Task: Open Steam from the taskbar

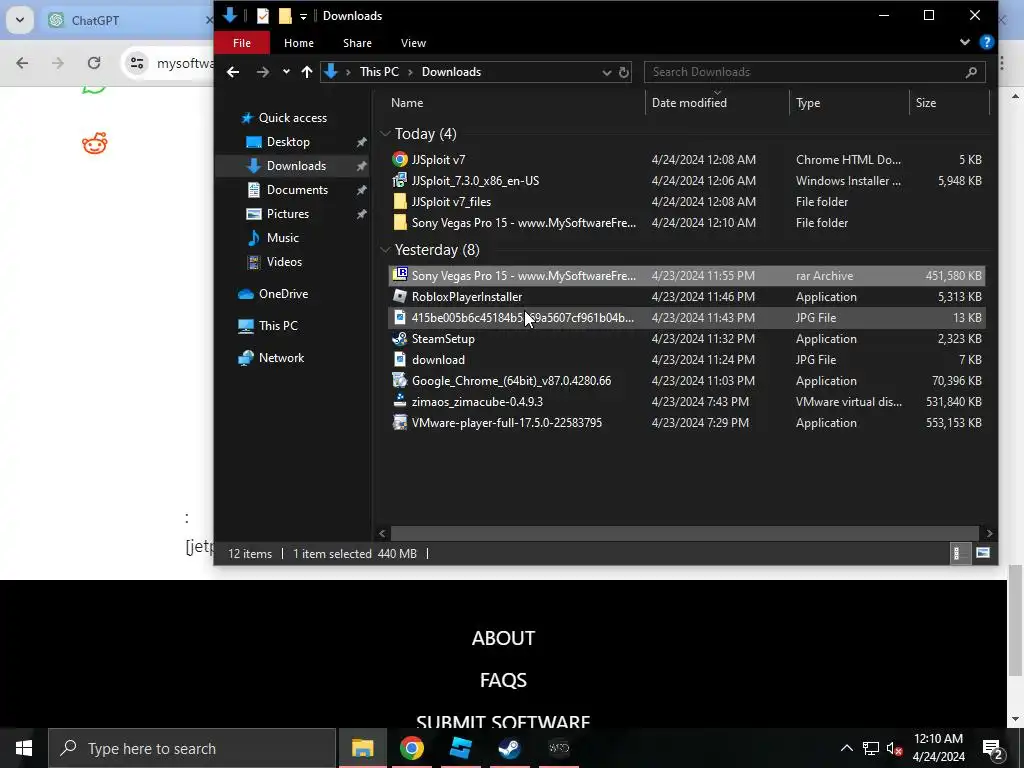Action: (x=509, y=748)
